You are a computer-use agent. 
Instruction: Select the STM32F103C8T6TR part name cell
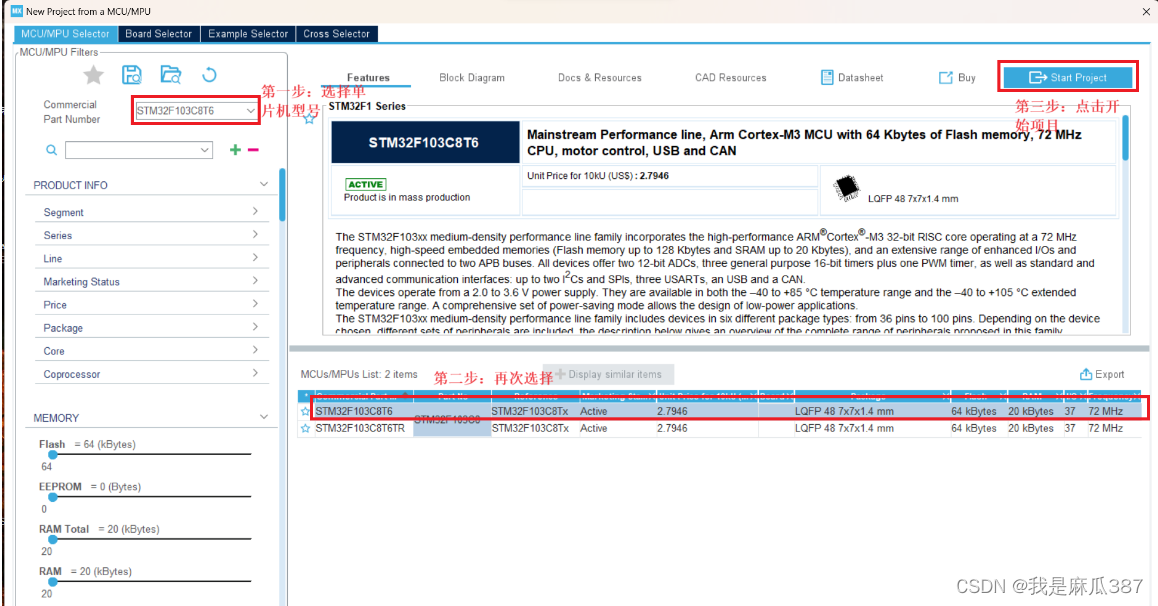coord(360,428)
